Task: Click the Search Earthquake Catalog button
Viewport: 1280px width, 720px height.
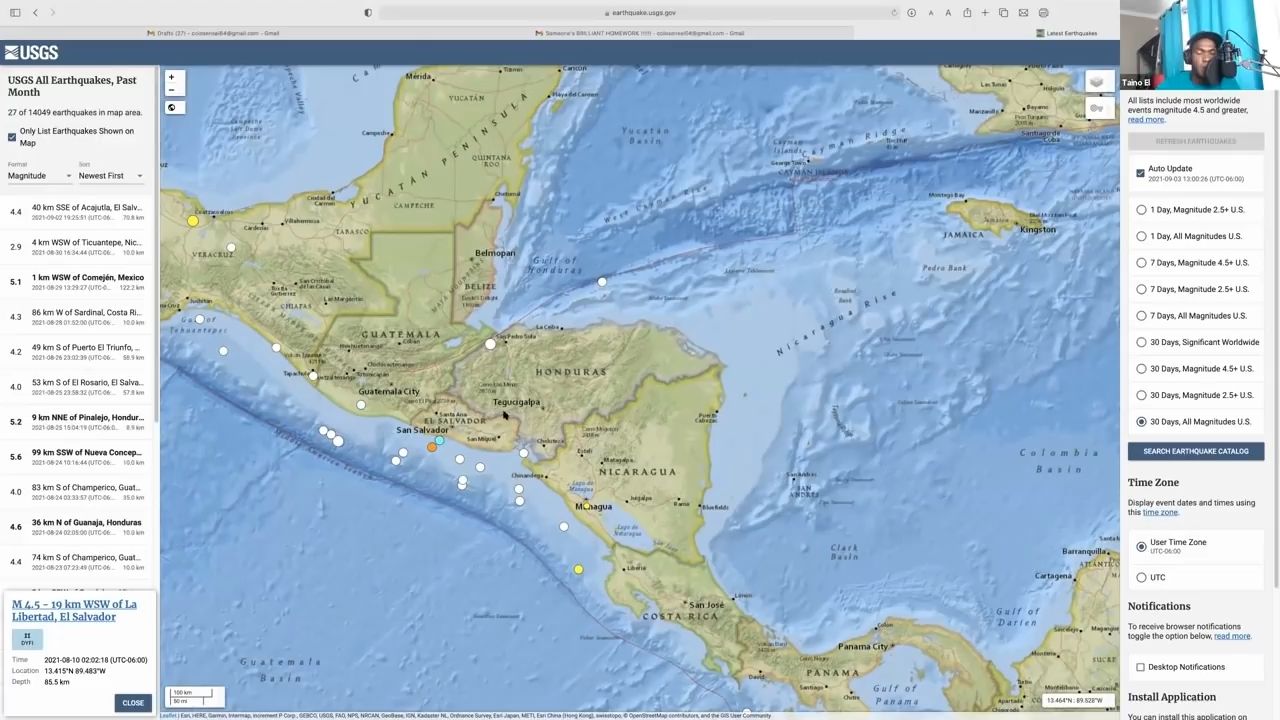Action: tap(1195, 451)
